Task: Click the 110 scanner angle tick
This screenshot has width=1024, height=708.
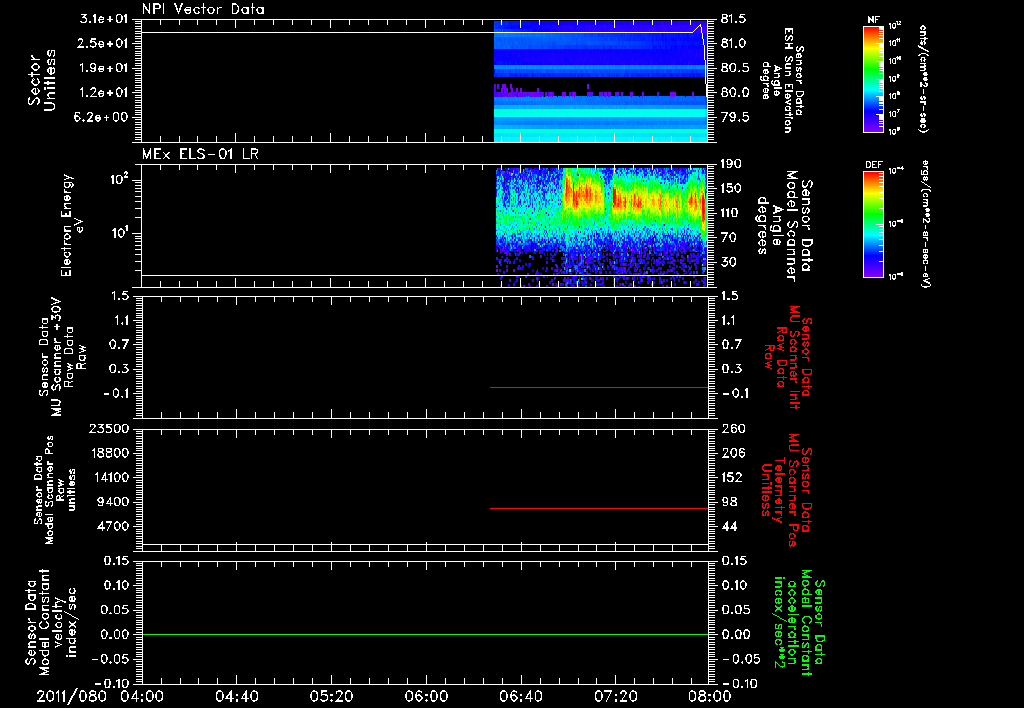Action: pos(731,213)
